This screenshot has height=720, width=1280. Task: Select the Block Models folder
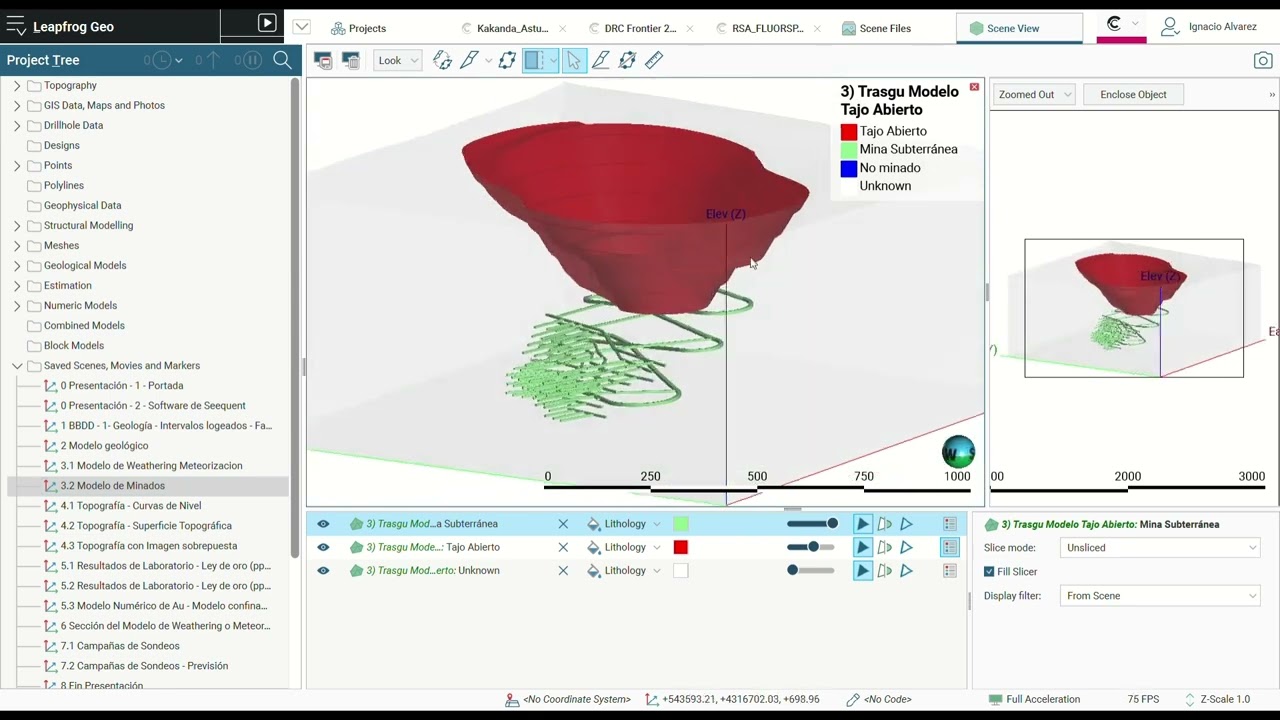coord(74,346)
